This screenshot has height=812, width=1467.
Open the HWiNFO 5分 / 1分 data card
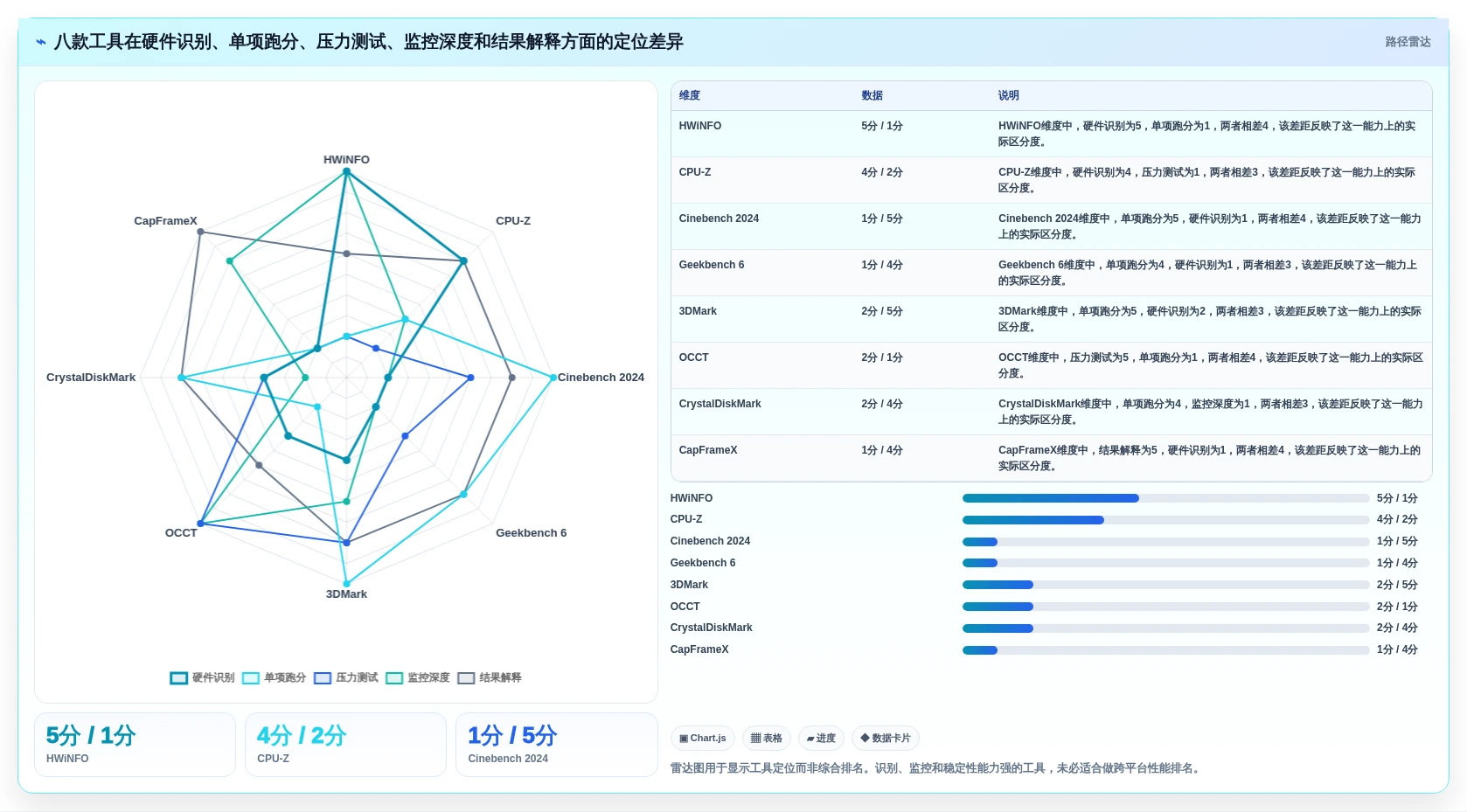click(x=135, y=745)
